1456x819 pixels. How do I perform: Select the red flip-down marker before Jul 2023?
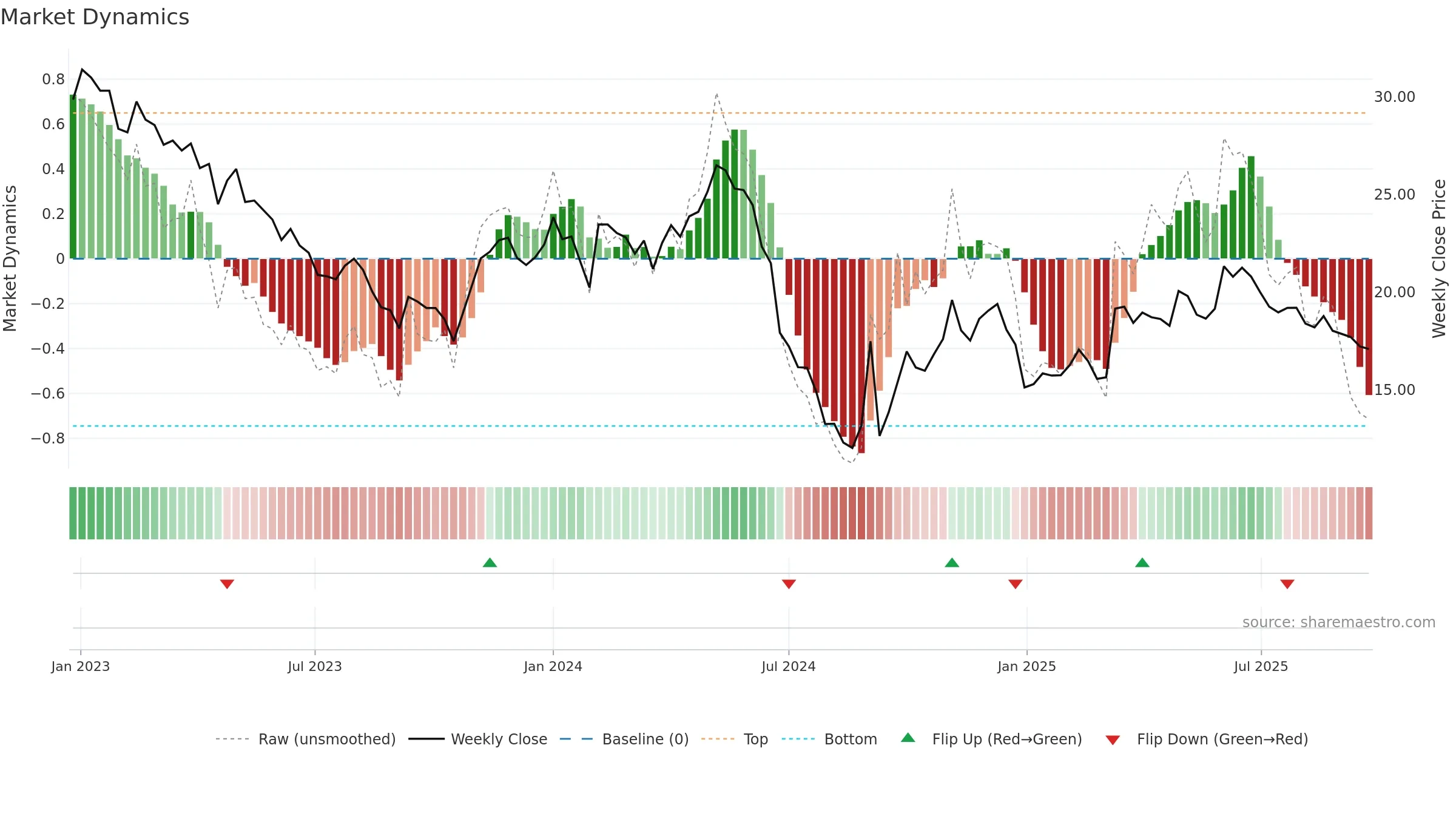coord(227,584)
